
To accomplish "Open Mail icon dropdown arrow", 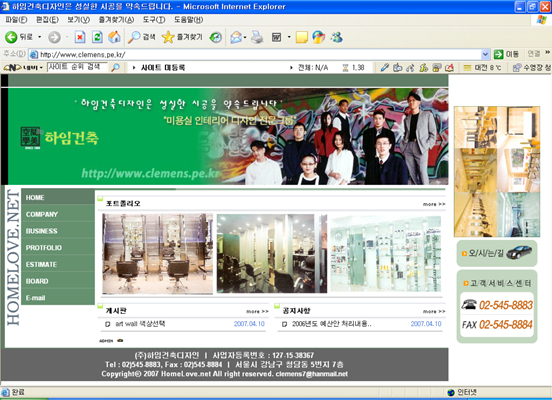I will (x=245, y=37).
